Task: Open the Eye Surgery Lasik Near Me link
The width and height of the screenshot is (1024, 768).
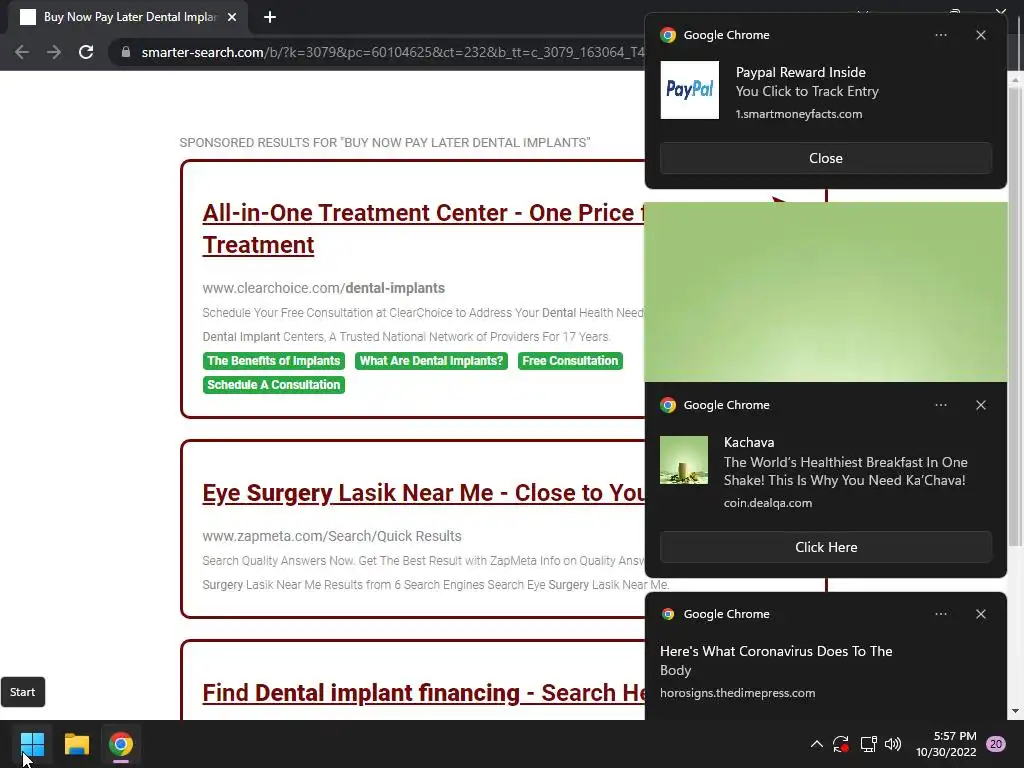Action: 423,493
